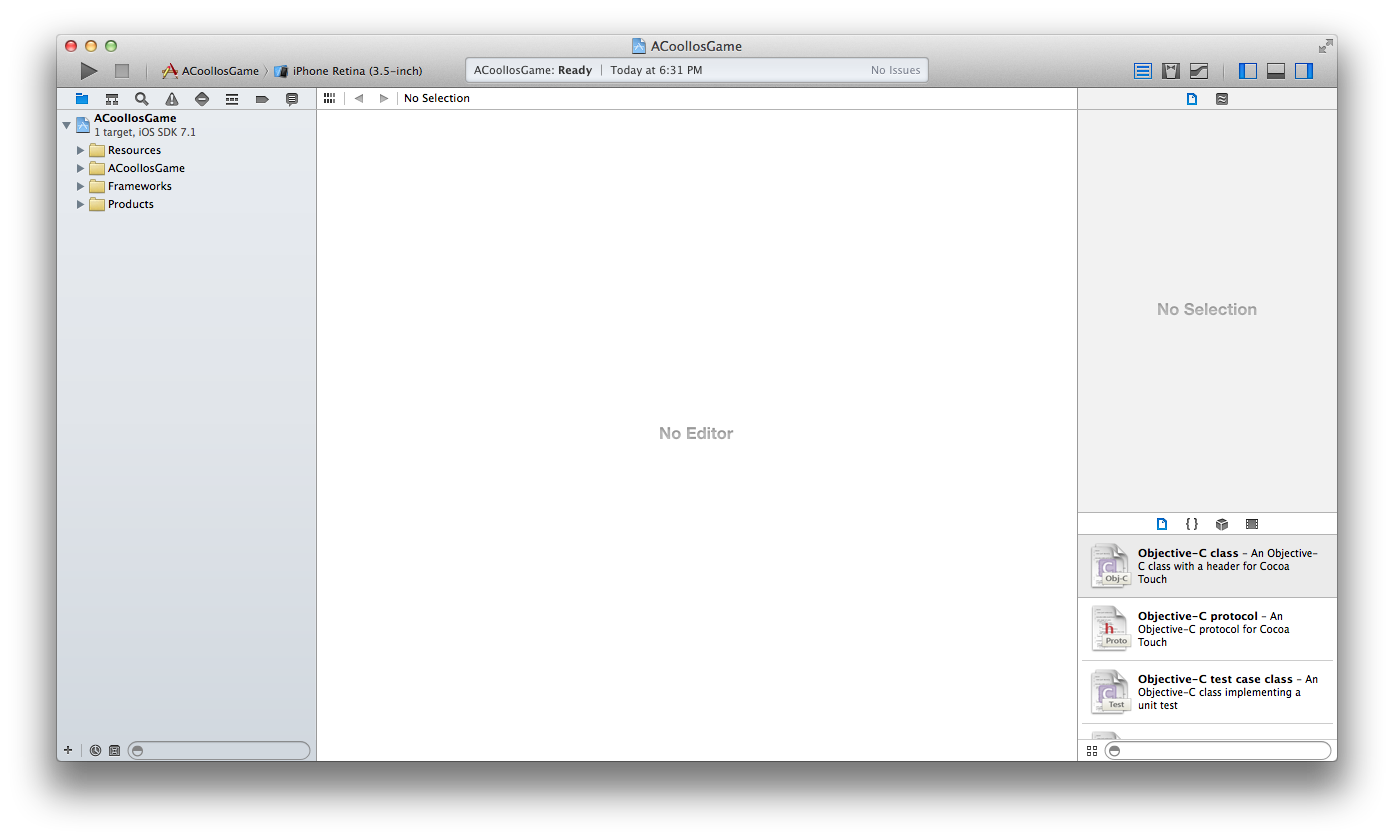The height and width of the screenshot is (840, 1394).
Task: Show the Project navigator
Action: (82, 99)
